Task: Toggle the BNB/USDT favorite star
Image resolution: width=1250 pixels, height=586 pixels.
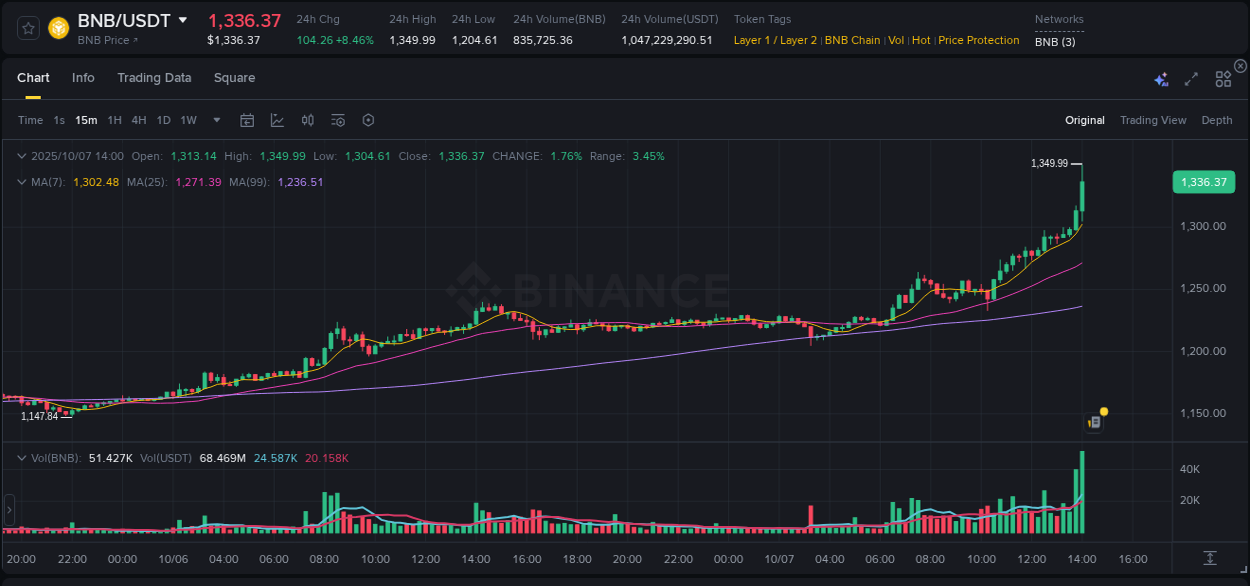Action: (27, 28)
